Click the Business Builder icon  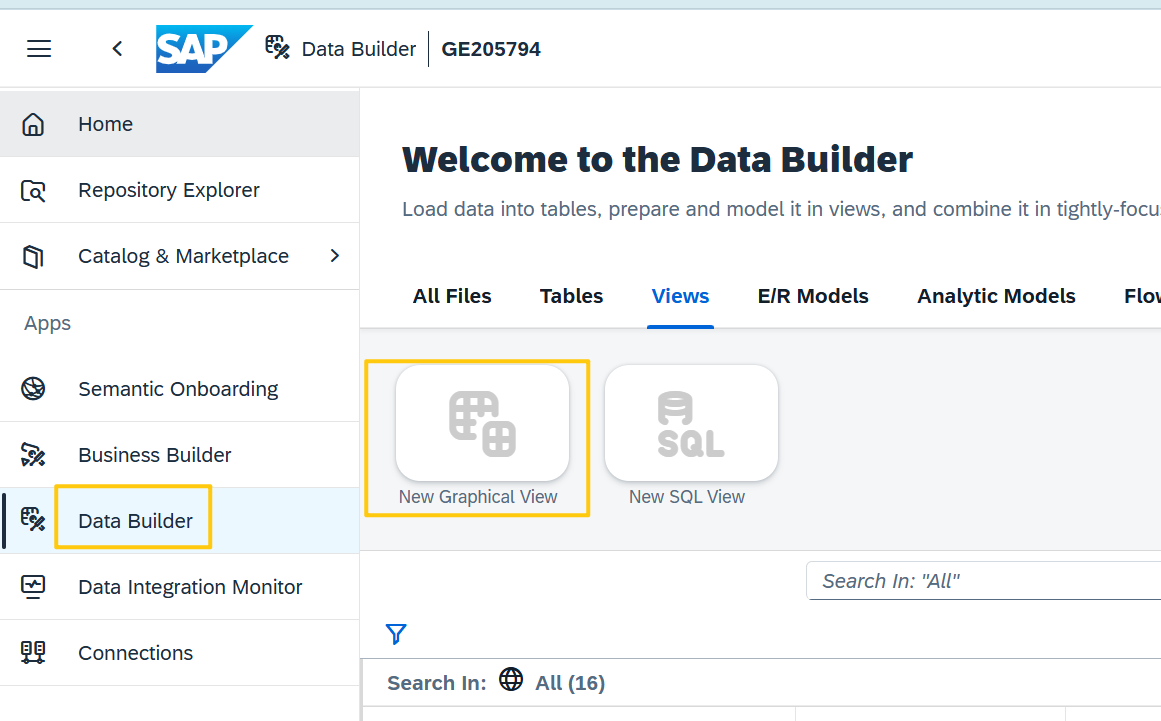(33, 455)
